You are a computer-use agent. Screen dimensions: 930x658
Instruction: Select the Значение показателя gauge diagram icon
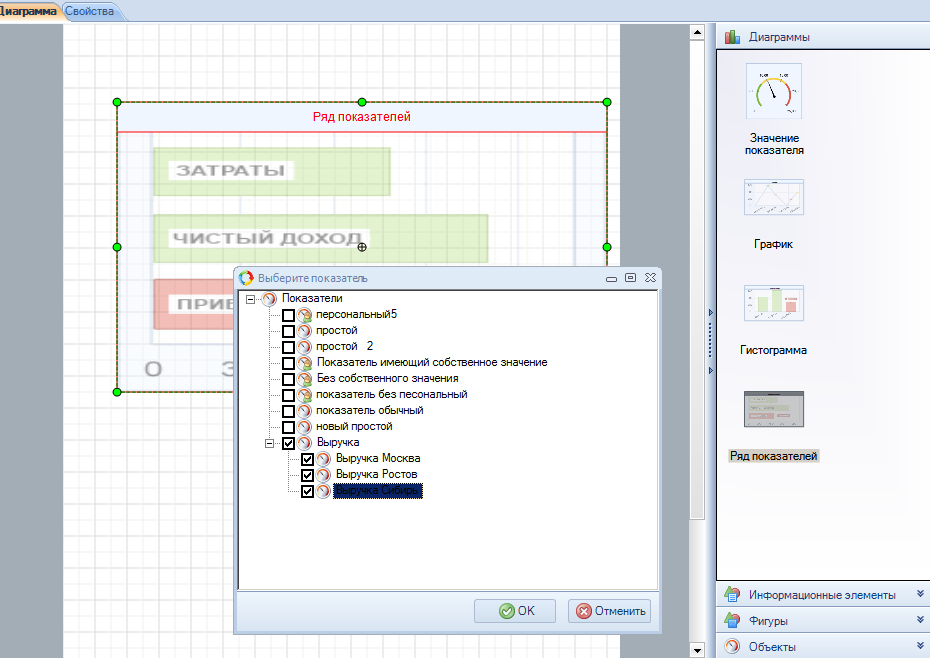(773, 92)
